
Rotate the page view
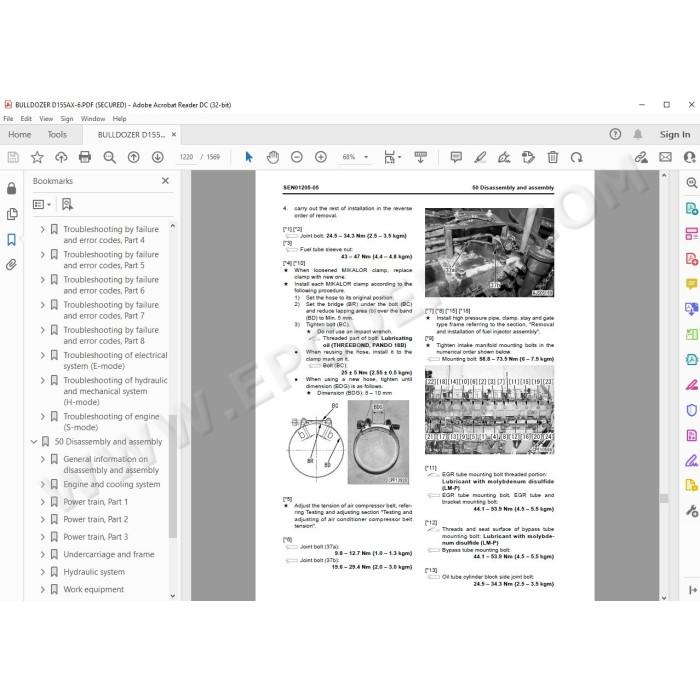coord(577,157)
